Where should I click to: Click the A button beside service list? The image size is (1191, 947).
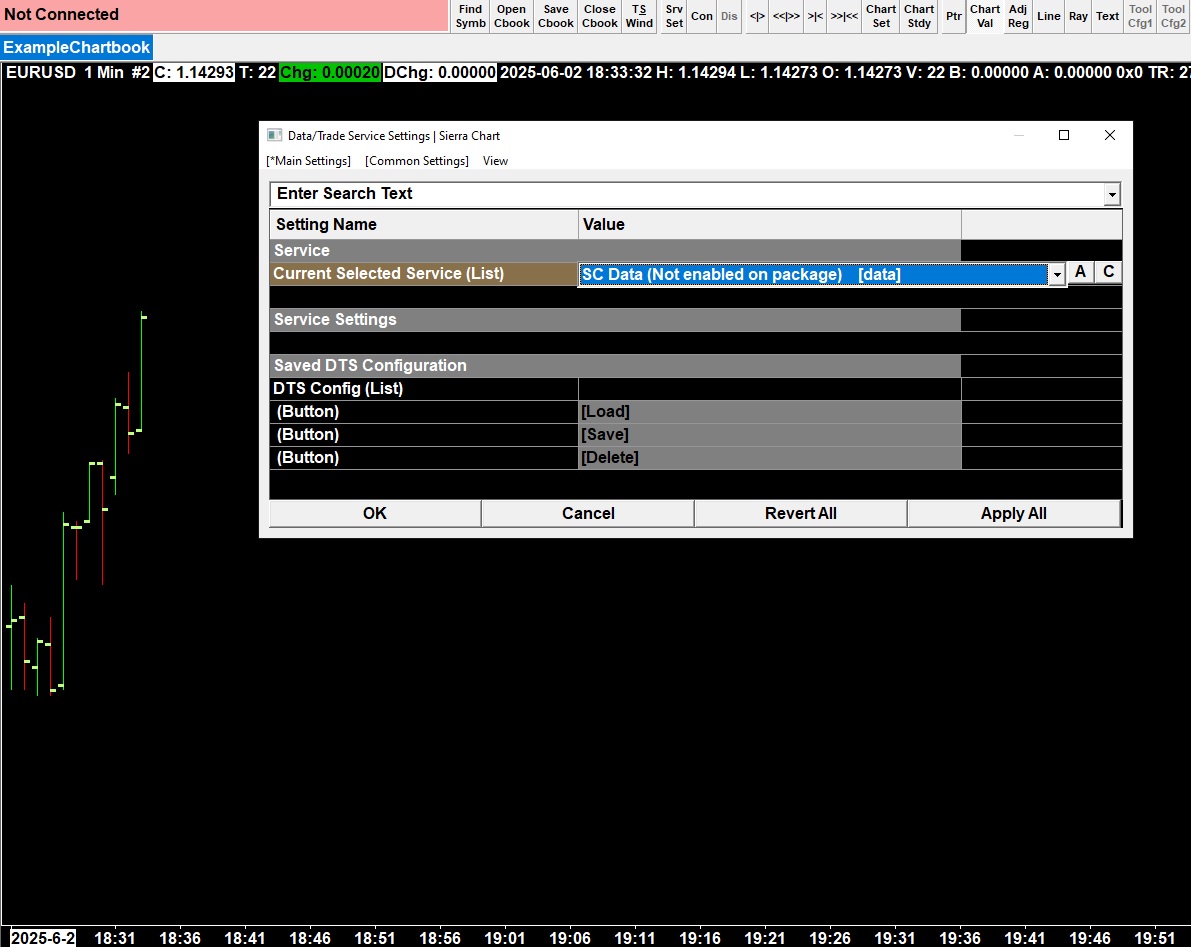[x=1080, y=272]
